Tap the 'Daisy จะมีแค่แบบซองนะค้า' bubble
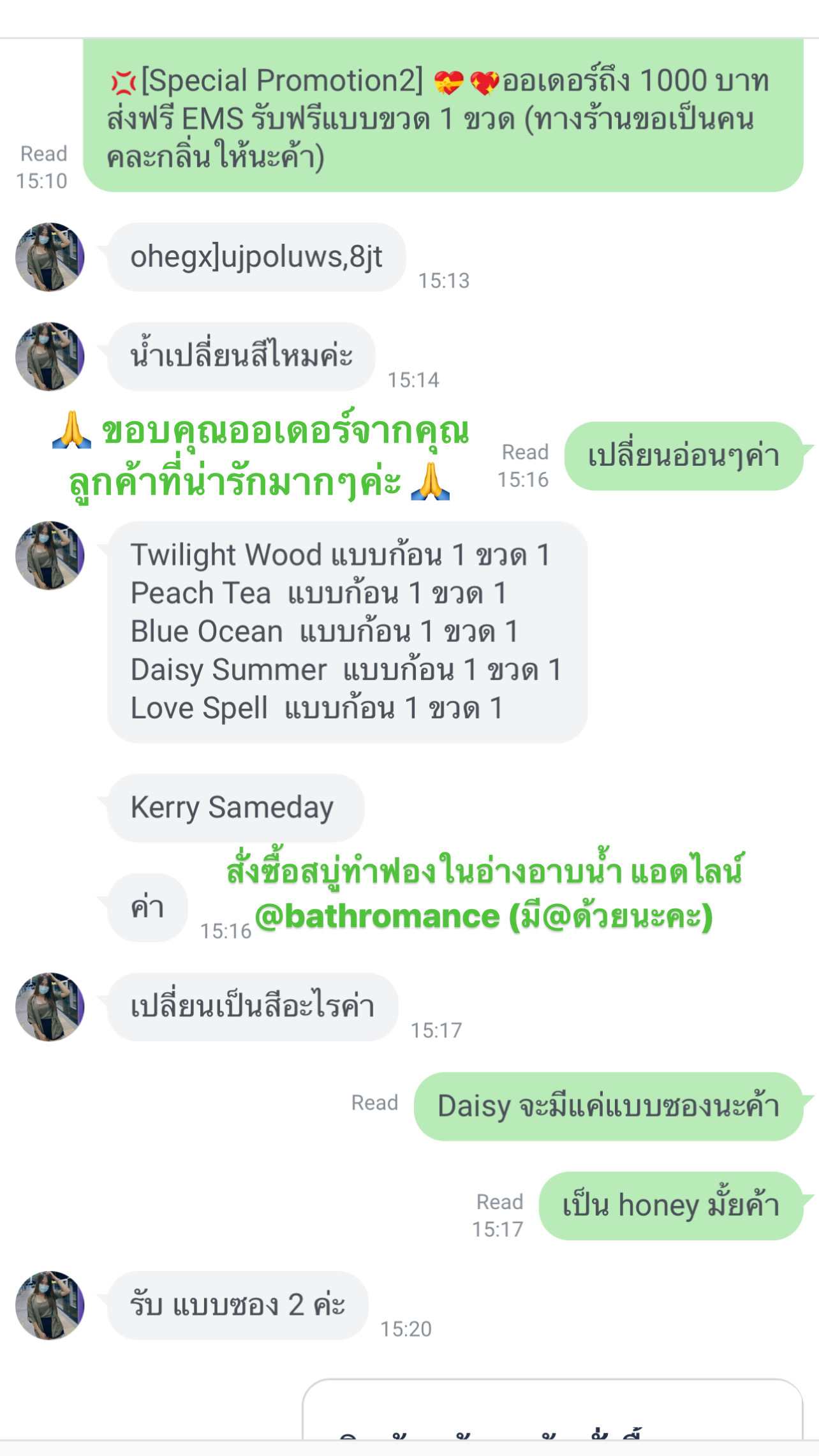The width and height of the screenshot is (819, 1456). click(x=609, y=1106)
